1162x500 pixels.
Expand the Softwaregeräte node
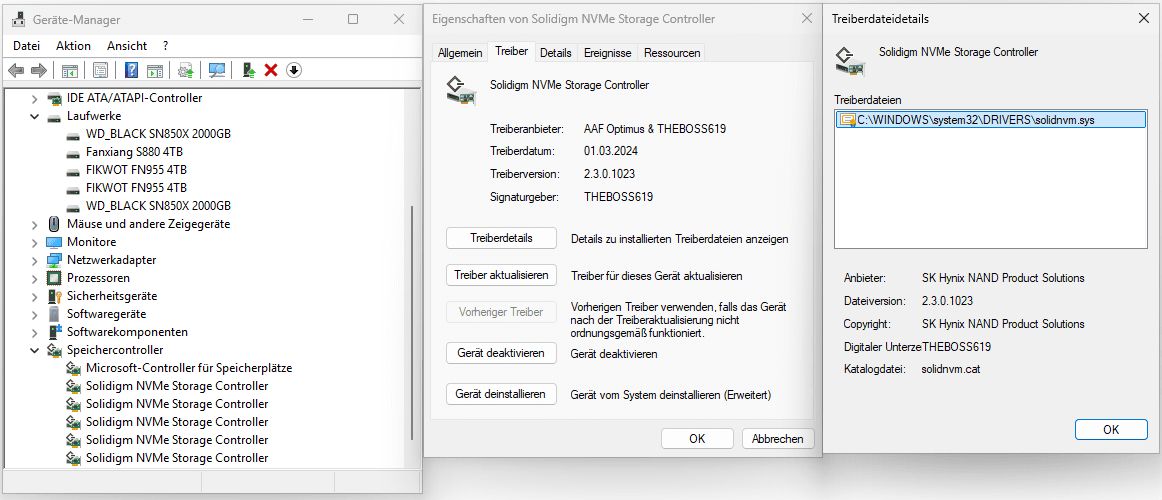pyautogui.click(x=34, y=314)
